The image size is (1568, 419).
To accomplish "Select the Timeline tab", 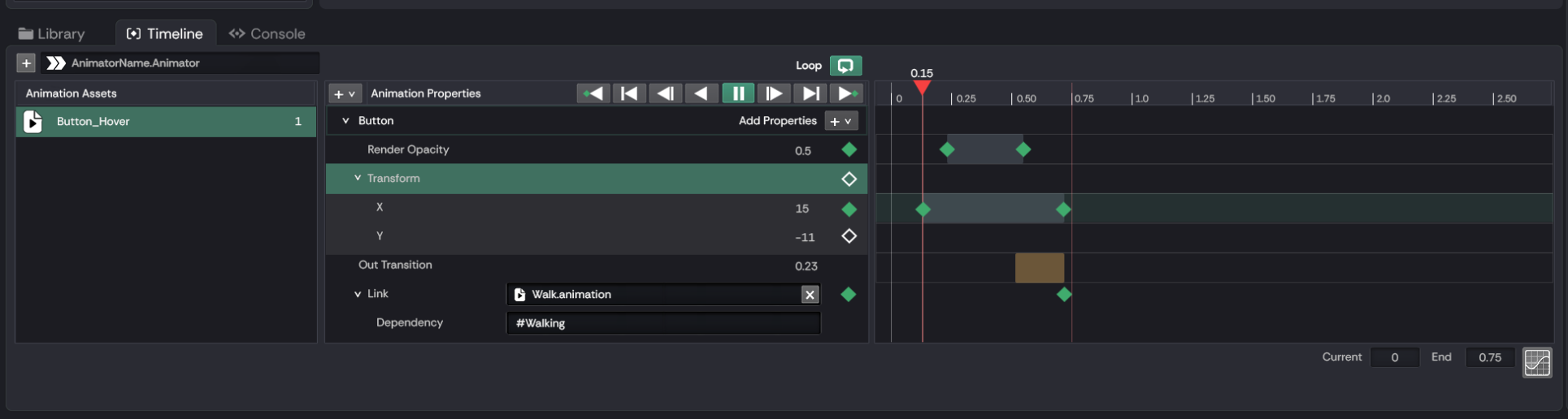I will click(165, 33).
